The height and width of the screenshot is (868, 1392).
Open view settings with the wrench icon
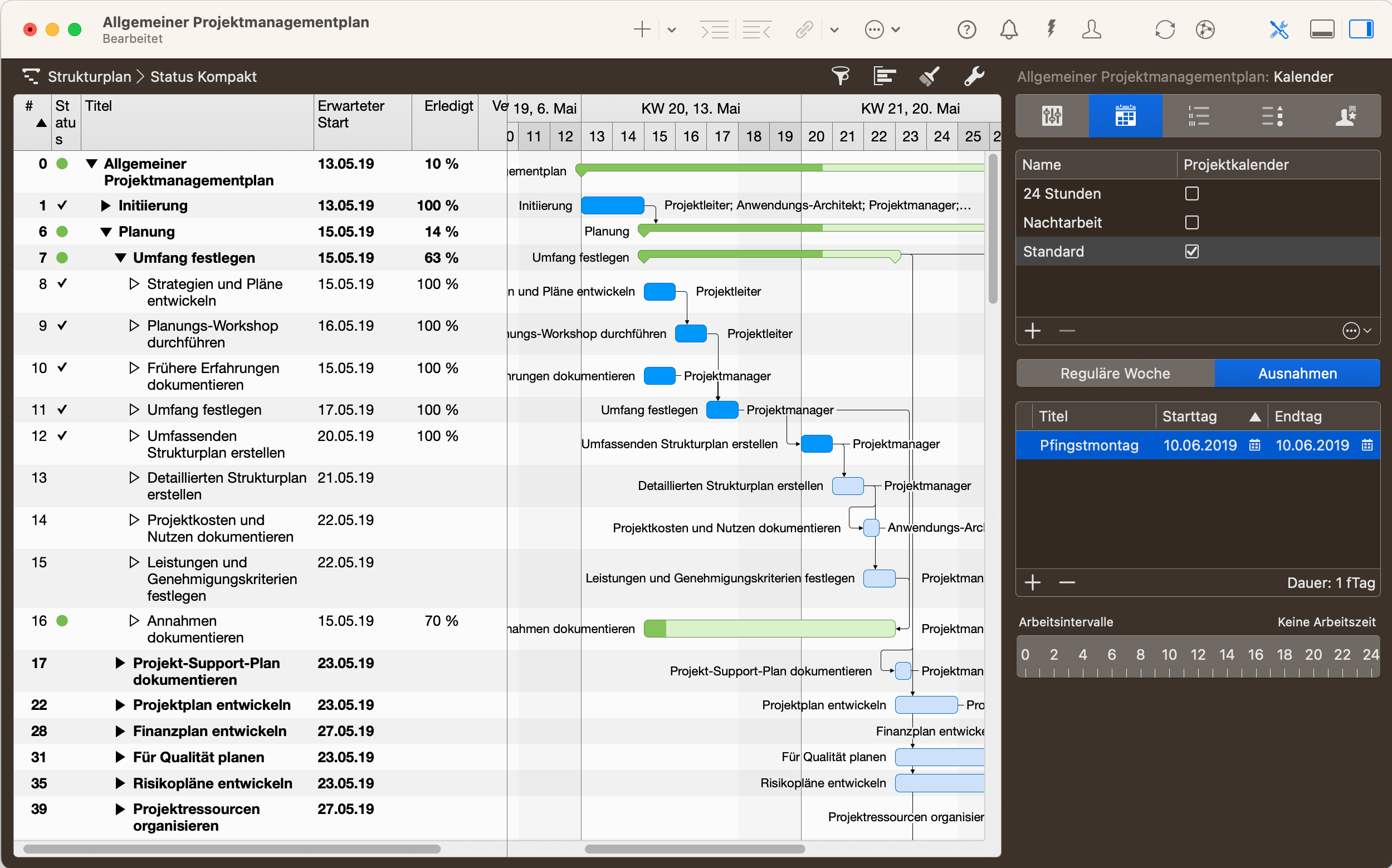tap(975, 76)
